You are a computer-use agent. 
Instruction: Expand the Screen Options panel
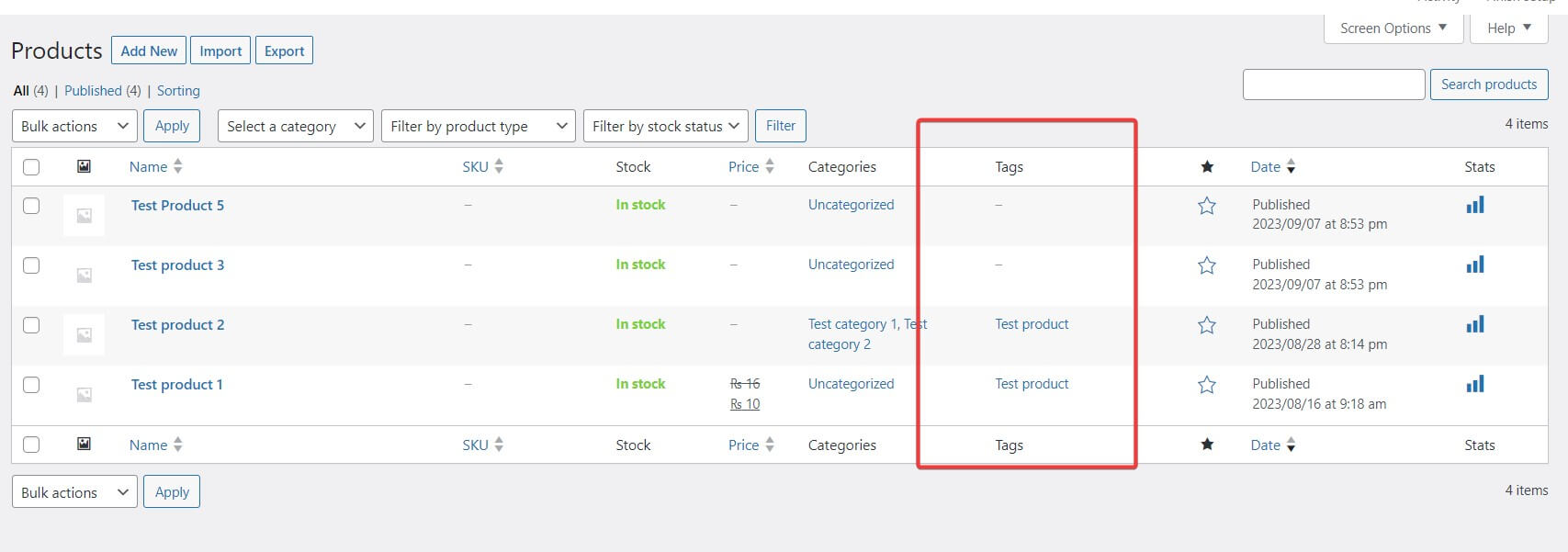click(1393, 28)
